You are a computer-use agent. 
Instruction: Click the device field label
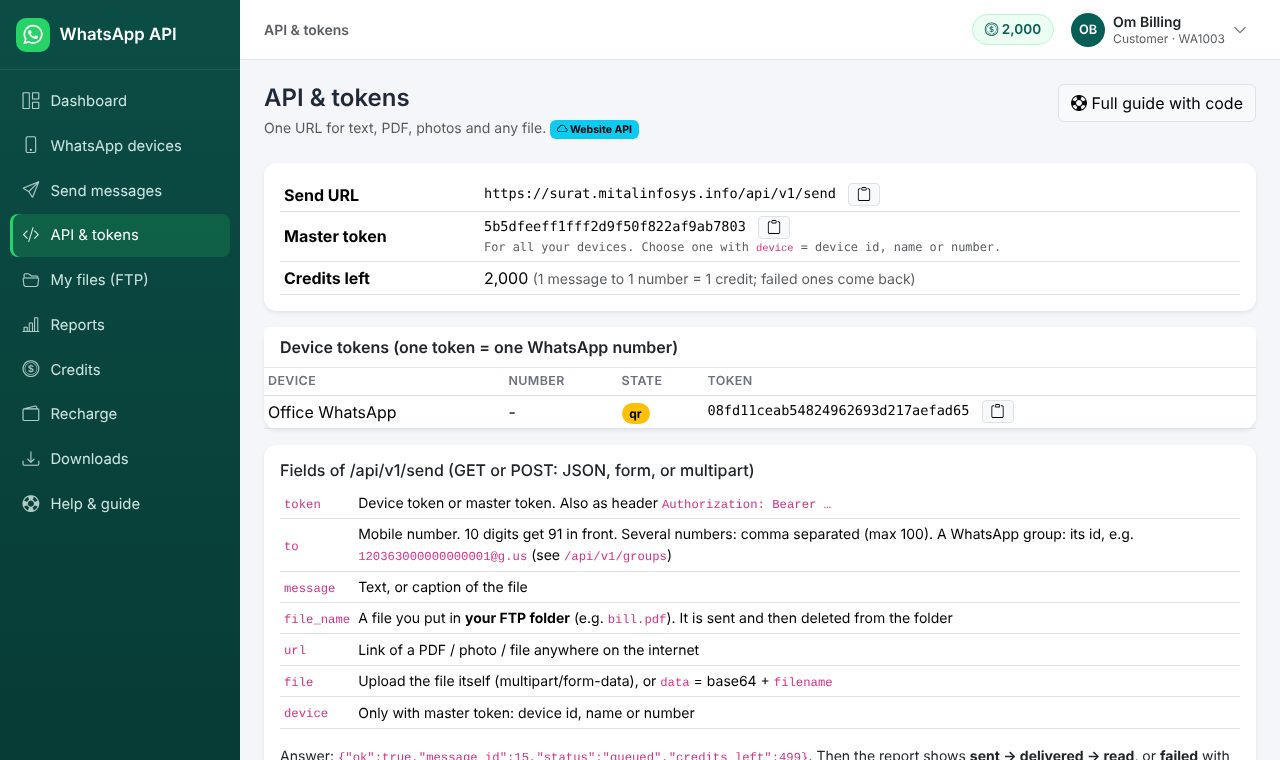(306, 714)
